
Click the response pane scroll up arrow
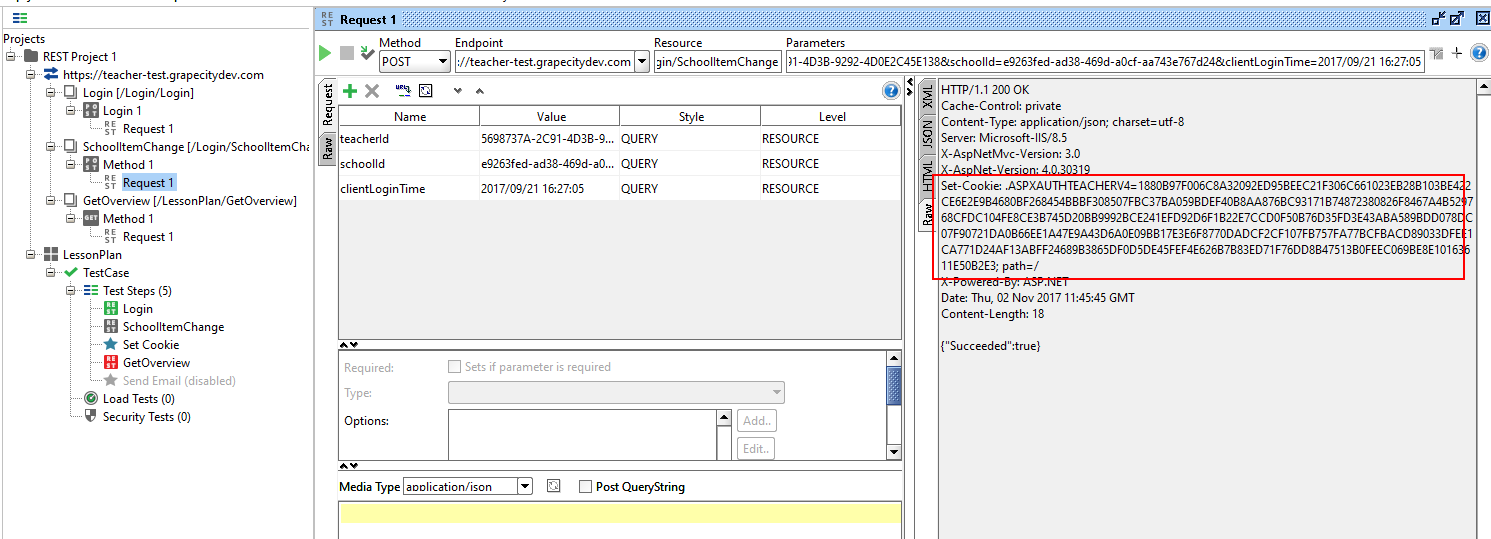click(1483, 88)
